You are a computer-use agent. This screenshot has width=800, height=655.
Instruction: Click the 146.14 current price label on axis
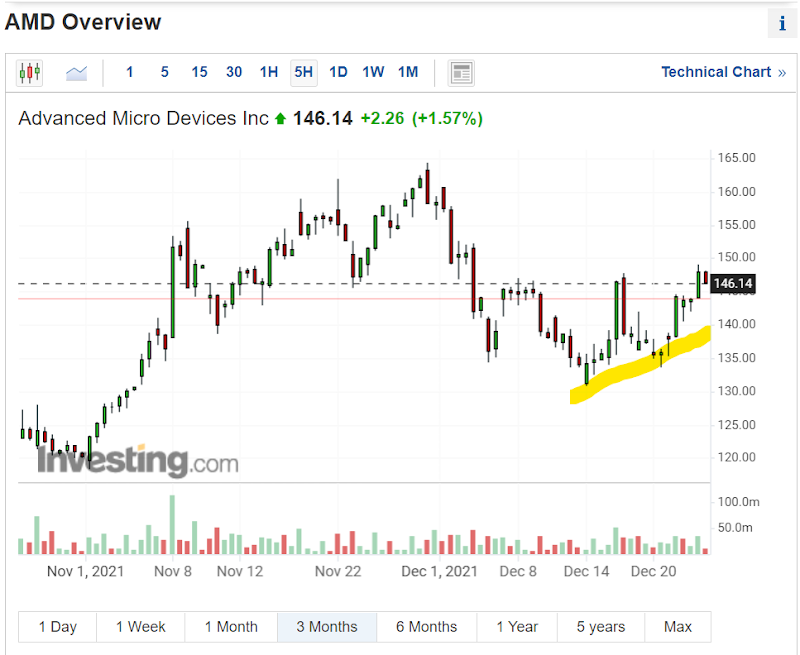[x=733, y=285]
